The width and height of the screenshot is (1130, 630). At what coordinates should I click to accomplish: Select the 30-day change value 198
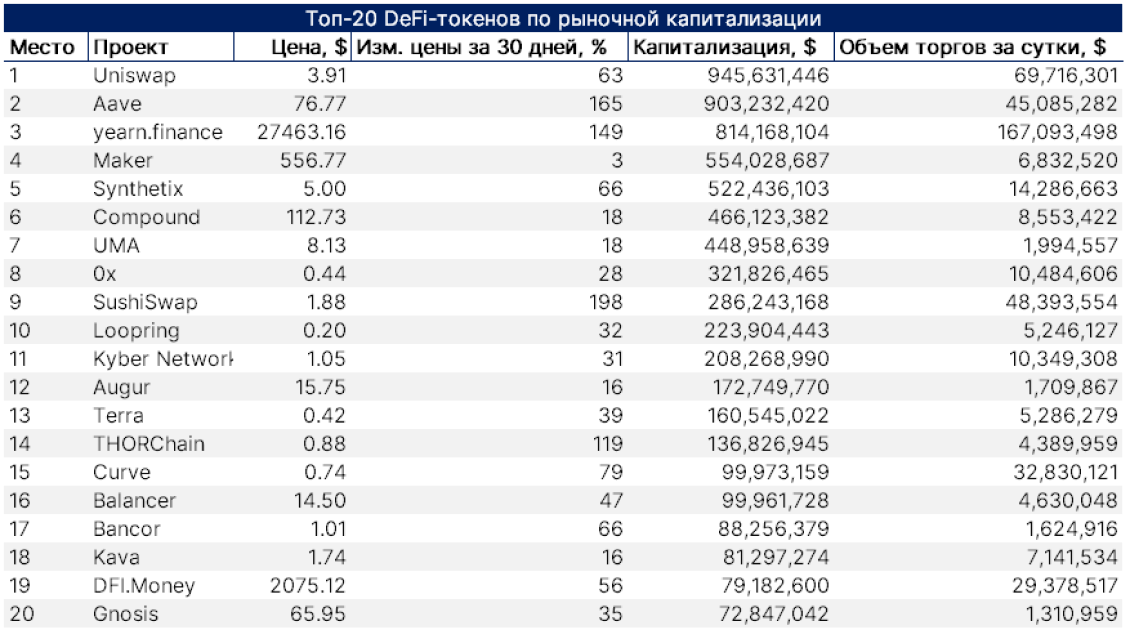click(x=605, y=302)
